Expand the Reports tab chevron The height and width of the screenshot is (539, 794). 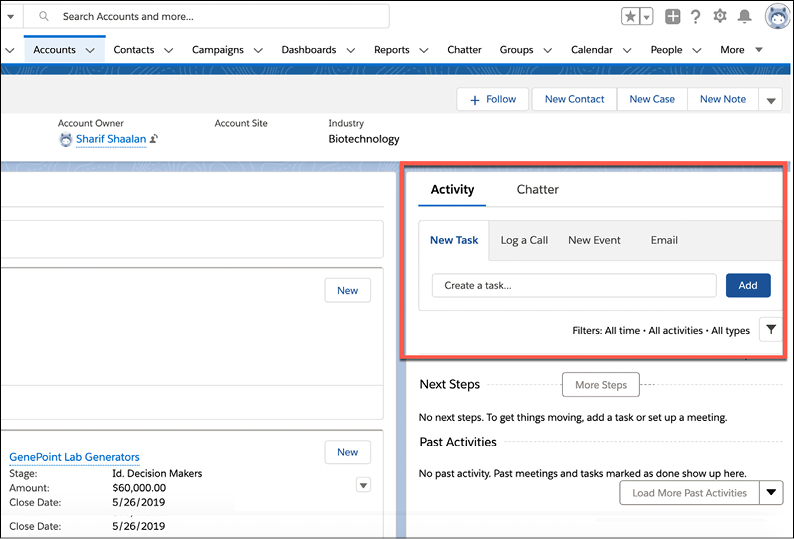[x=424, y=50]
